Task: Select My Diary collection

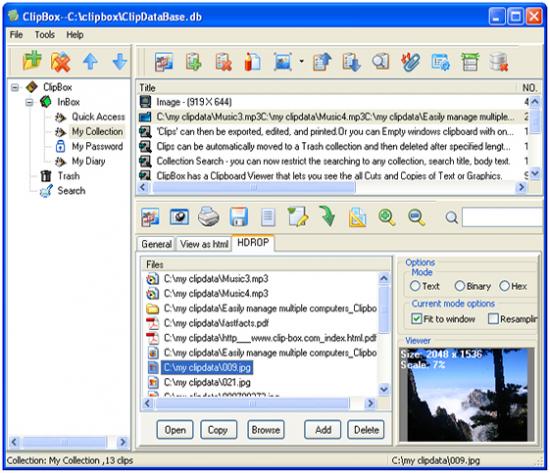Action: click(88, 161)
